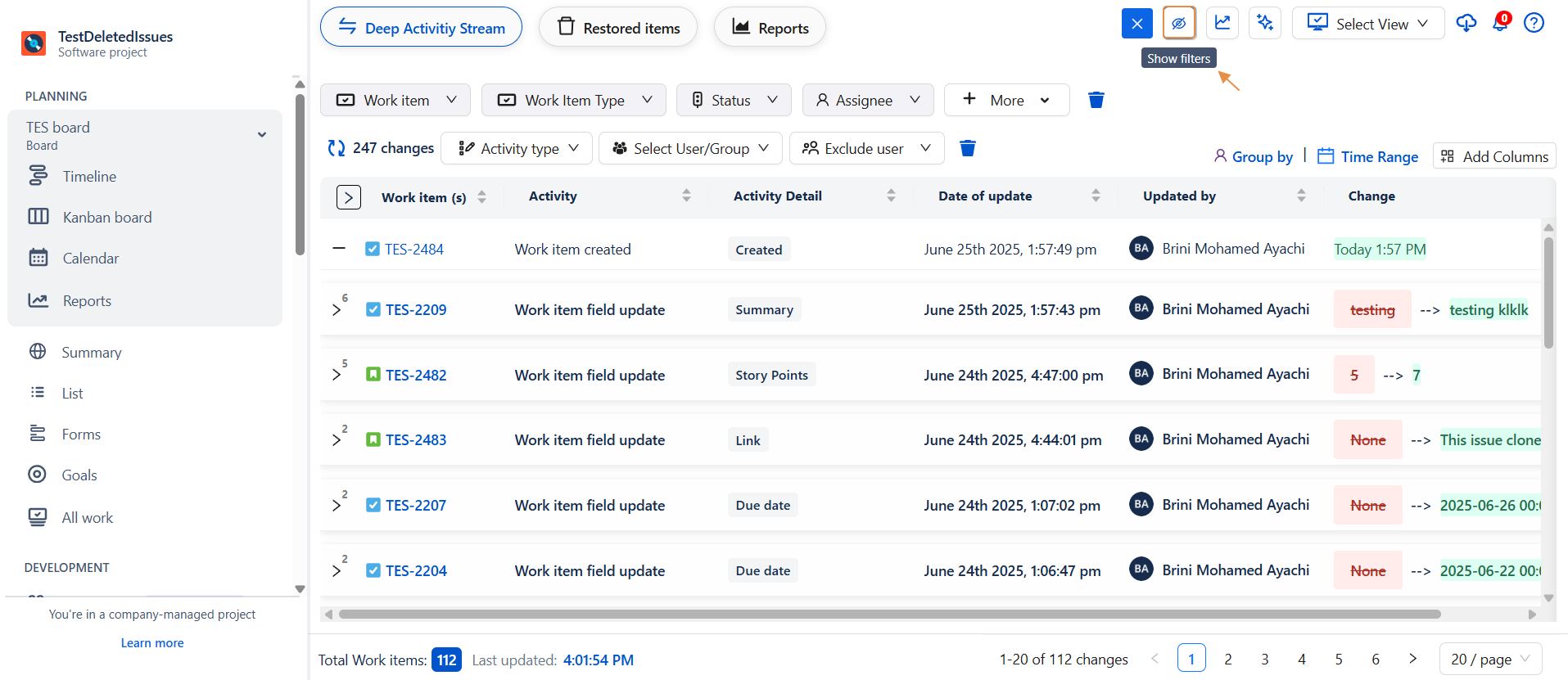Open the Work Item Type dropdown
The height and width of the screenshot is (680, 1568).
[573, 100]
